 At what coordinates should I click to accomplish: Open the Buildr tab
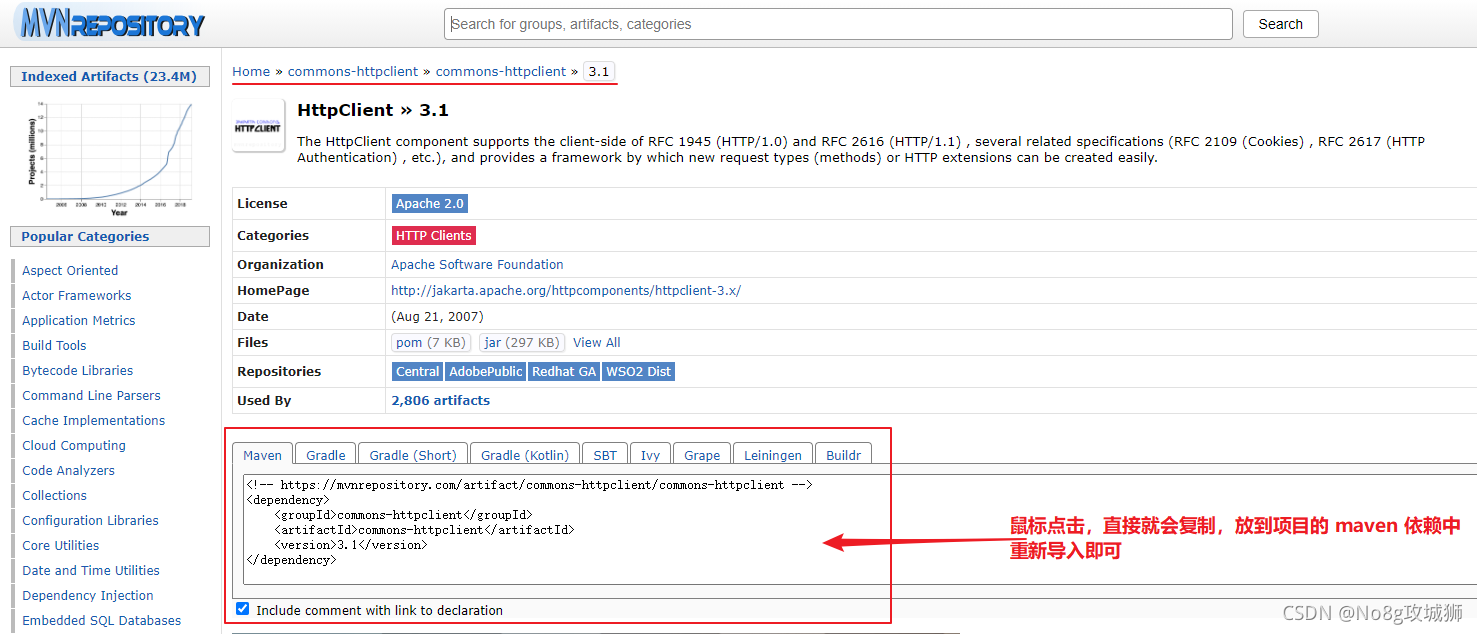844,455
